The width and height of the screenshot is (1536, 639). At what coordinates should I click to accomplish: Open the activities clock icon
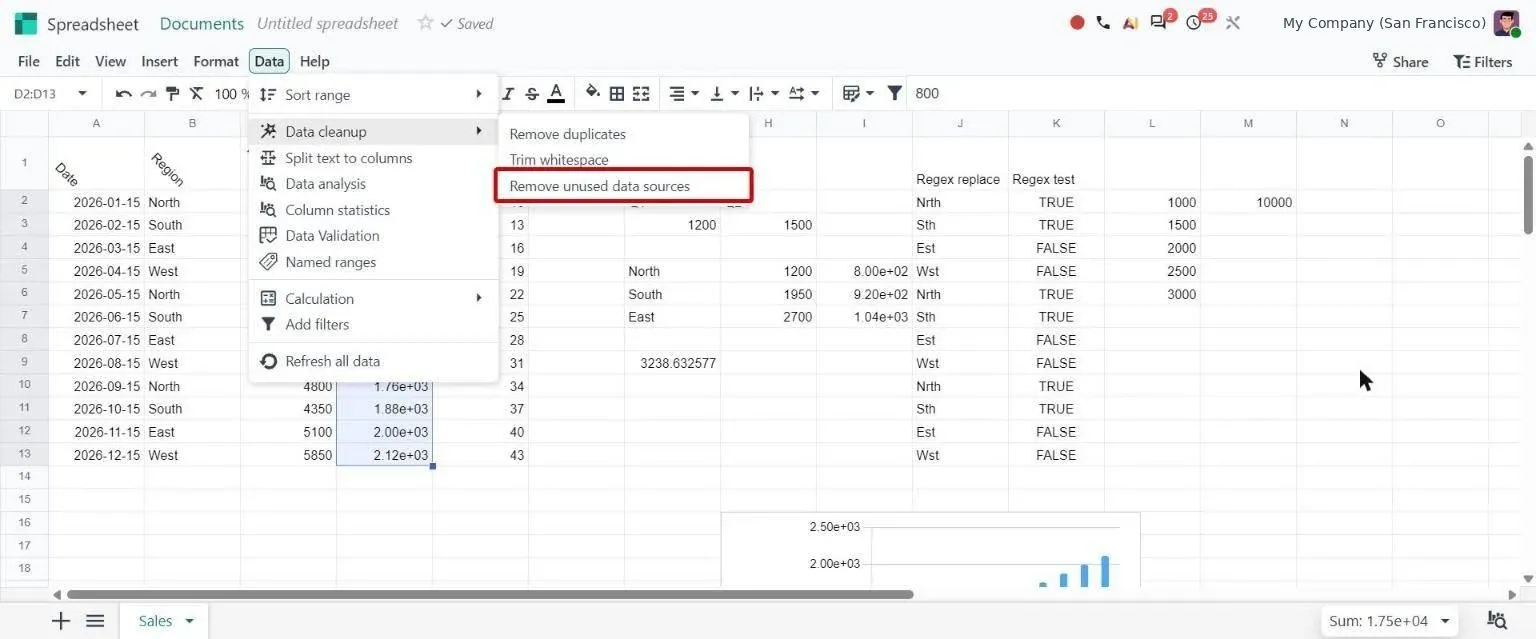click(1194, 22)
